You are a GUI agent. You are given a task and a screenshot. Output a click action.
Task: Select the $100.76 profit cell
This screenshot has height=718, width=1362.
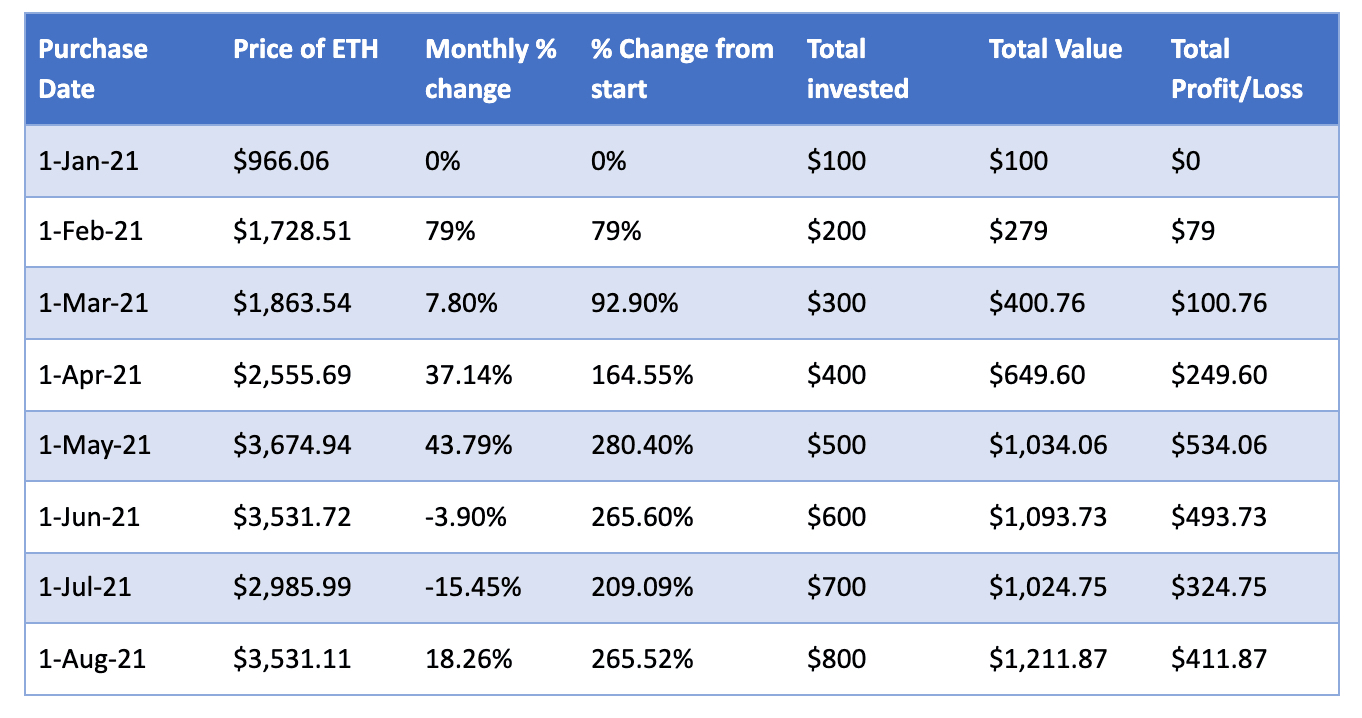1218,303
